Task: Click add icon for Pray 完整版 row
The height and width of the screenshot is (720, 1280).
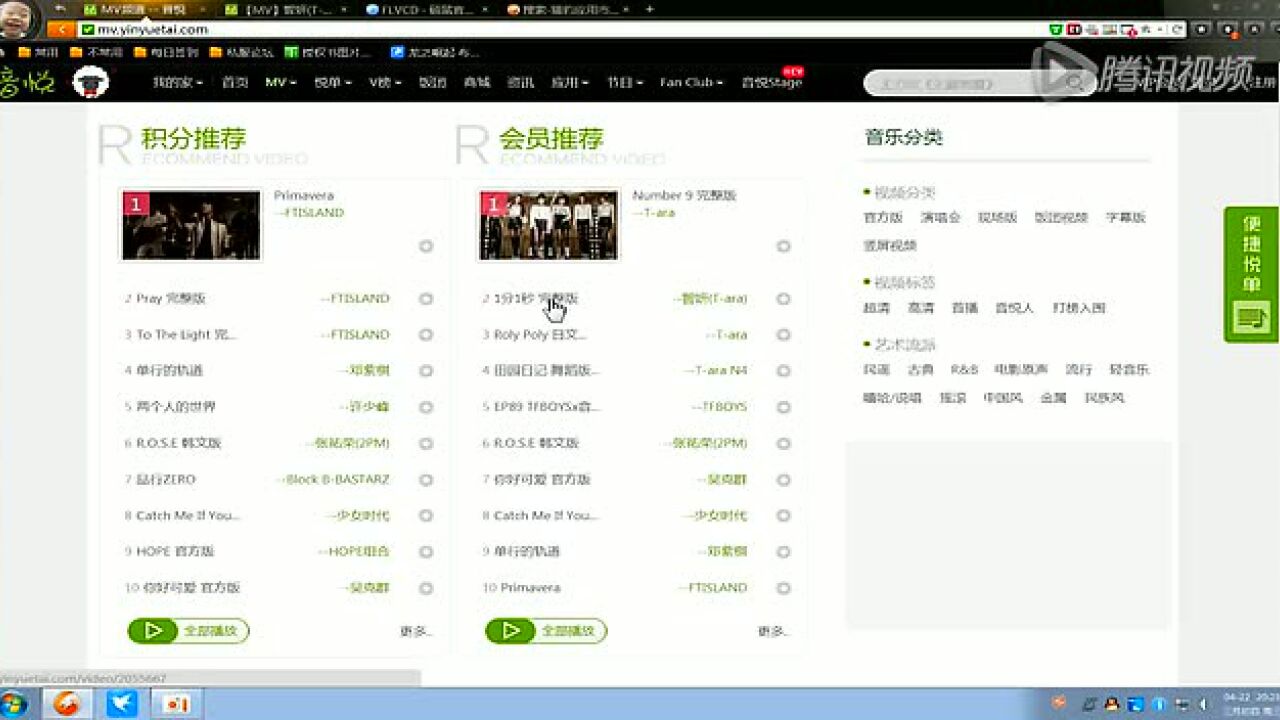Action: tap(426, 298)
